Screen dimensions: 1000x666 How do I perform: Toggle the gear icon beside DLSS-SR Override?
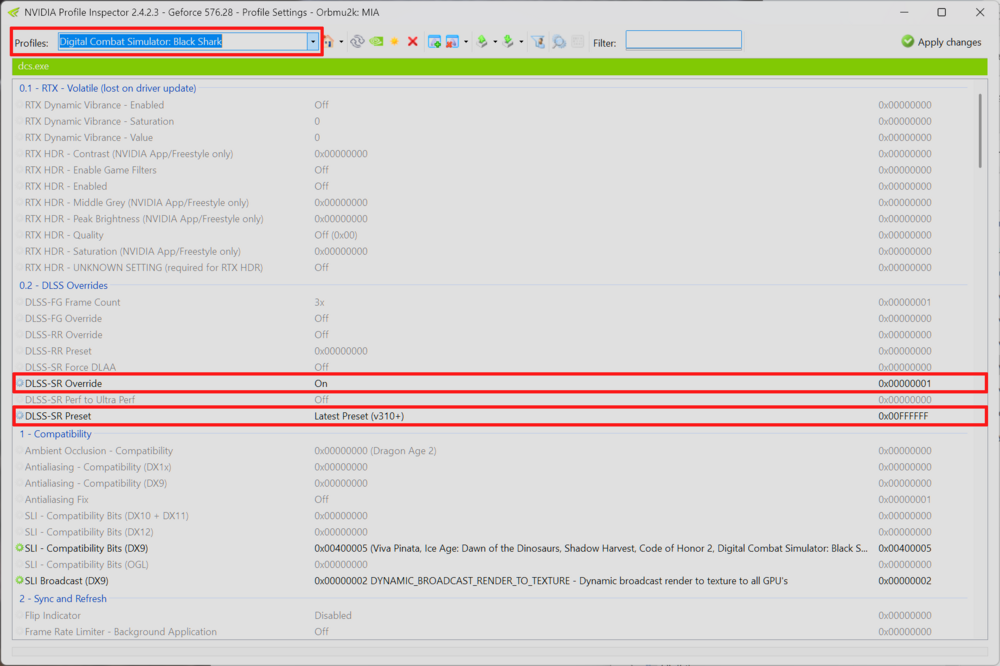pos(20,383)
